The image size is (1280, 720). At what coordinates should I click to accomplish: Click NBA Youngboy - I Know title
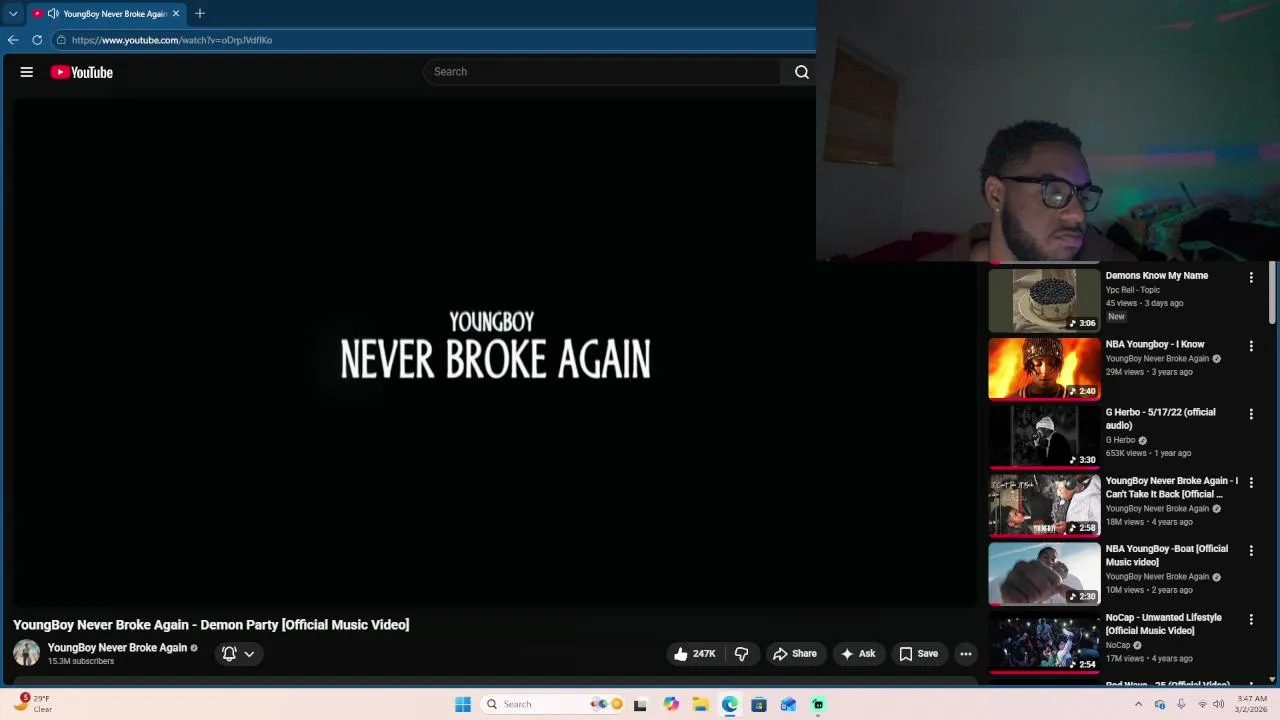1154,344
